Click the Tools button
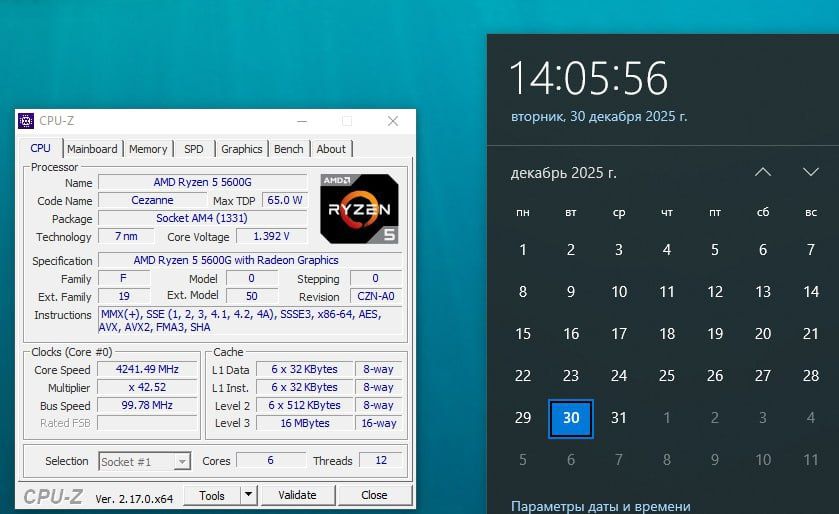This screenshot has height=514, width=839. 212,495
